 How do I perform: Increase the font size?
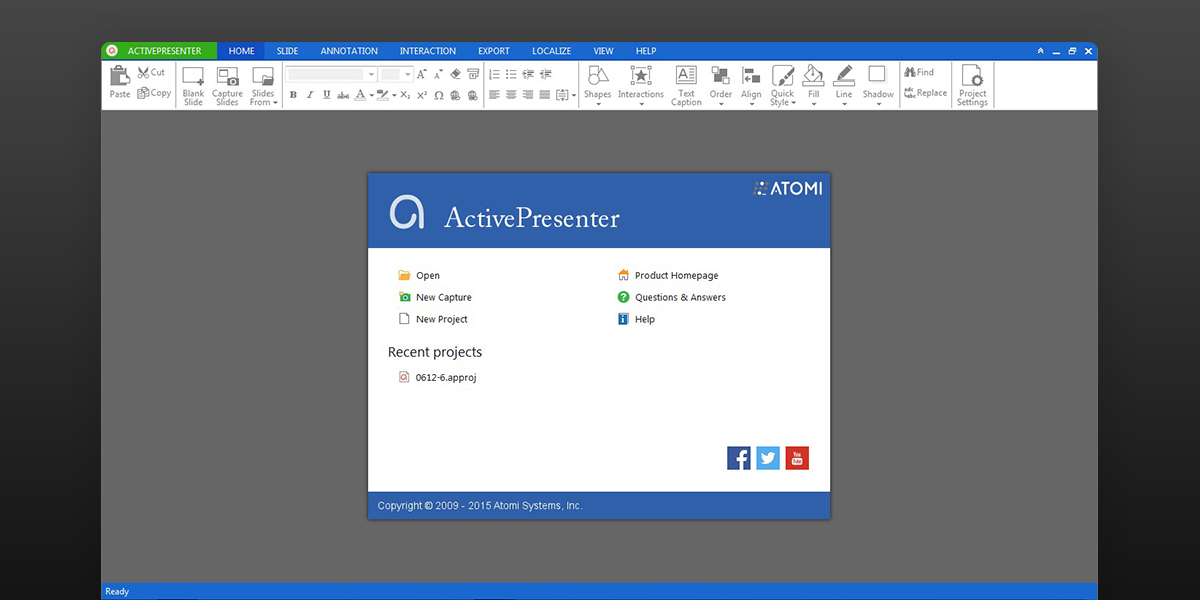click(422, 74)
